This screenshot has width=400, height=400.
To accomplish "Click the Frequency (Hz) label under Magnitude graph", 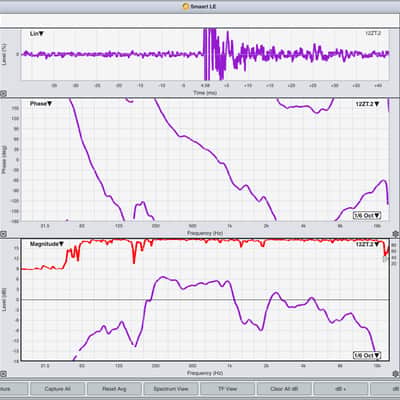I will pos(205,373).
